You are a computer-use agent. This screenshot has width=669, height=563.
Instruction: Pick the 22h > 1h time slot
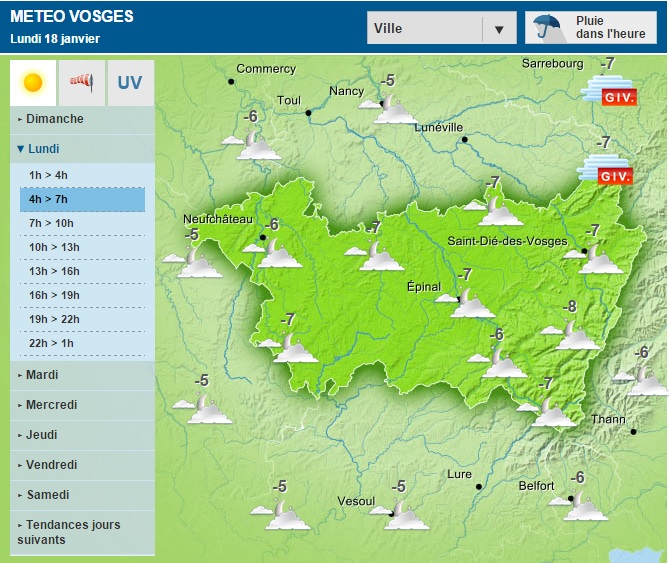pyautogui.click(x=51, y=343)
